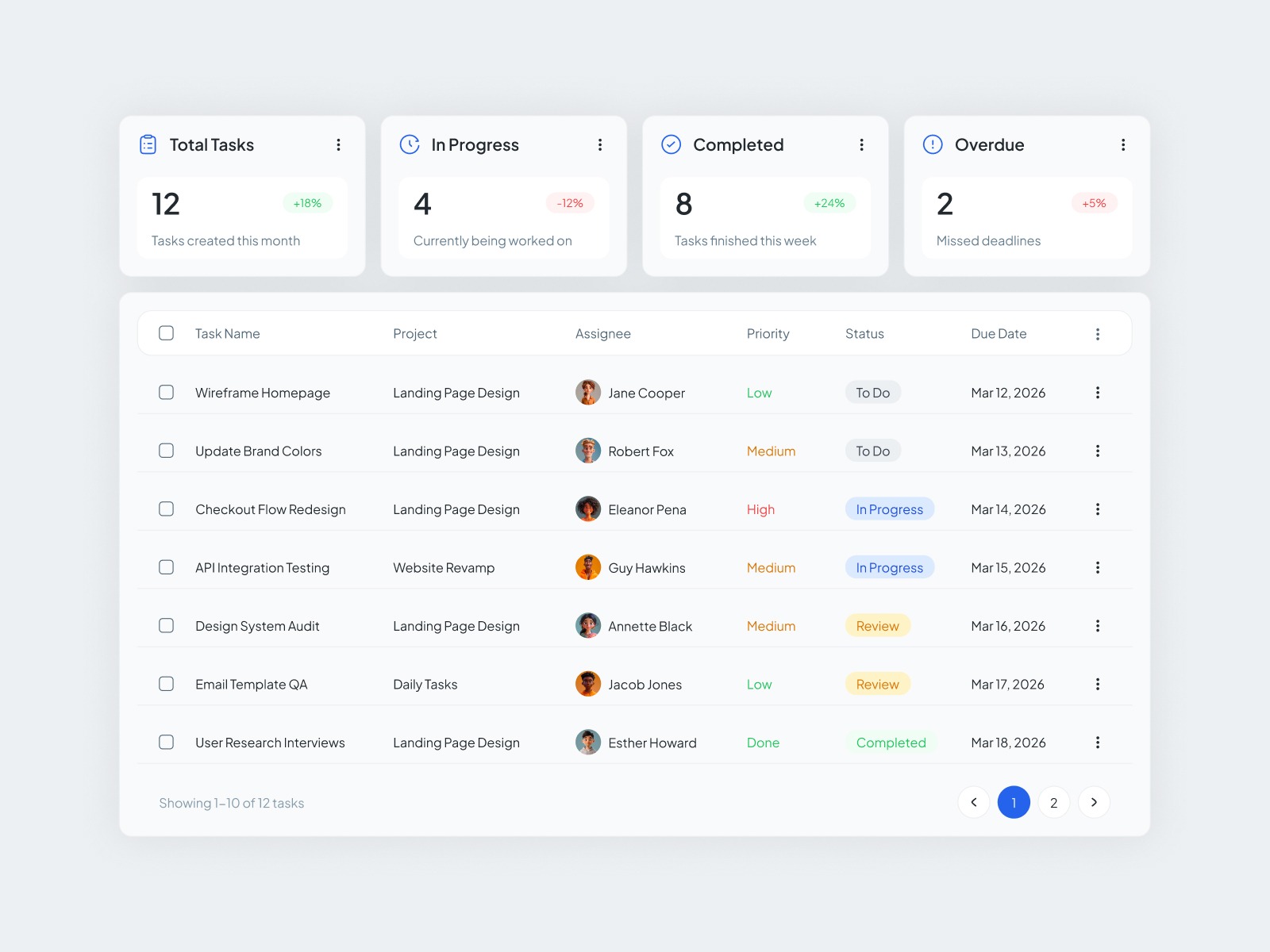Screen dimensions: 1270x952
Task: Click Jane Cooper's avatar
Action: click(x=588, y=392)
